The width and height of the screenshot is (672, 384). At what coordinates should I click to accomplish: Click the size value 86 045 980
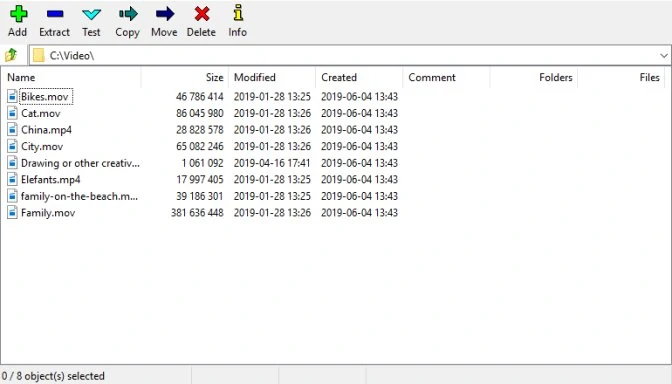click(200, 113)
